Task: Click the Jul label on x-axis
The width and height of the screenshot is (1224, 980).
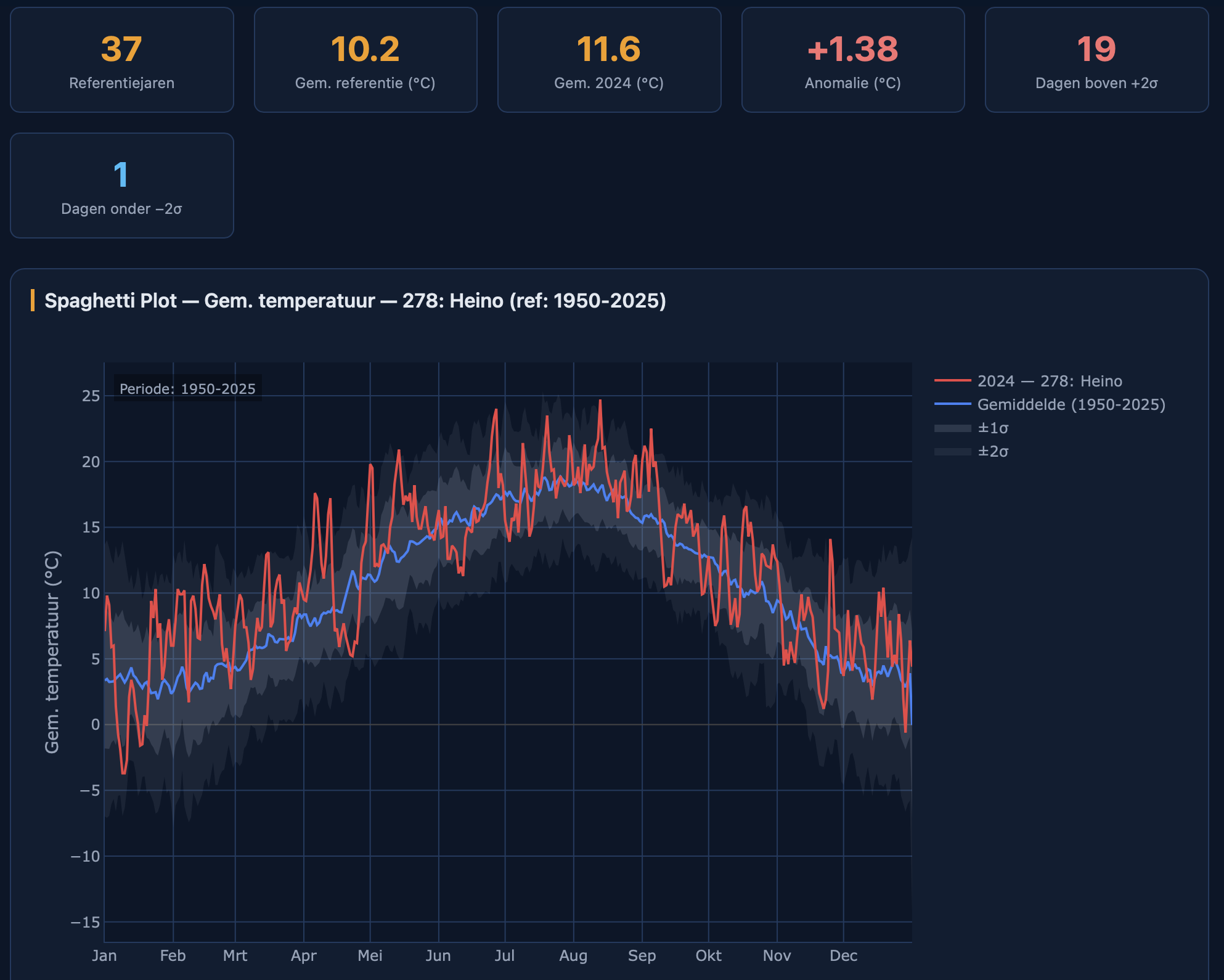Action: (504, 955)
